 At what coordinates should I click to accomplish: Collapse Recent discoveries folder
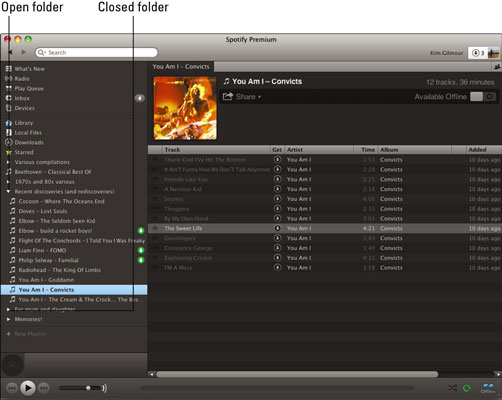(x=8, y=192)
